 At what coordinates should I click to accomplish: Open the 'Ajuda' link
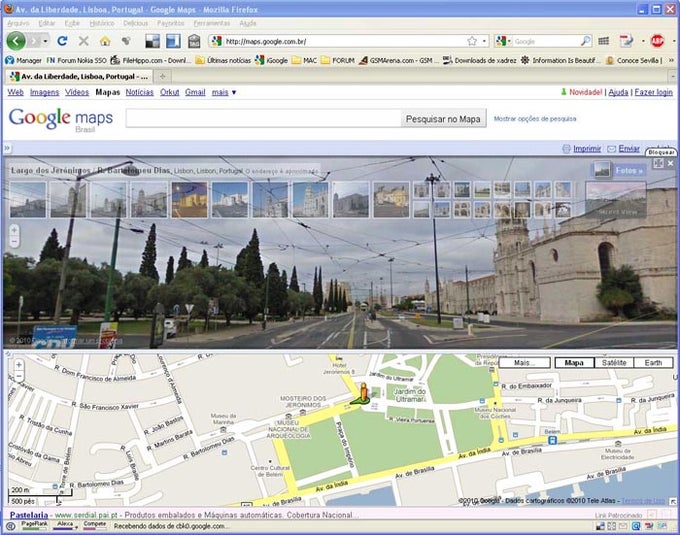(618, 92)
